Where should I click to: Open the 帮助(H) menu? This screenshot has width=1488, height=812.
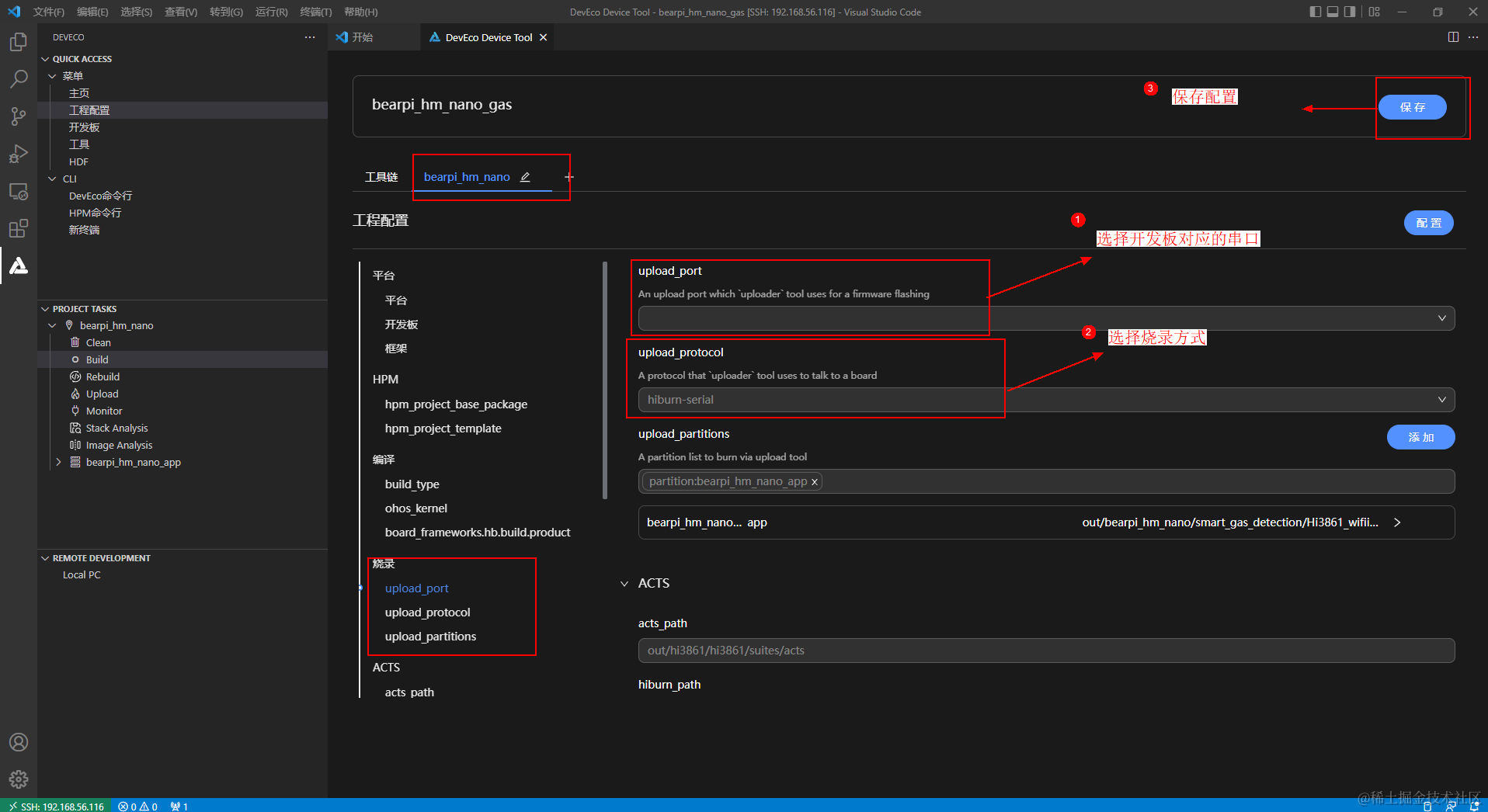361,12
